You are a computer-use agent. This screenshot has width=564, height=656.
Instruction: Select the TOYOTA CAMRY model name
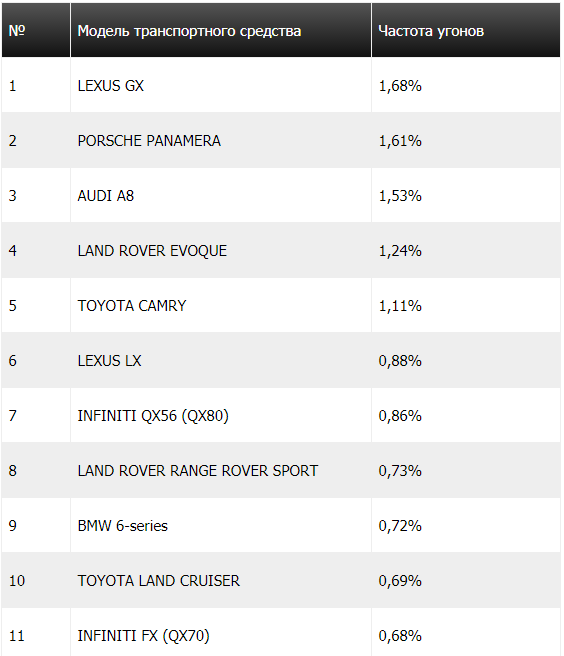pyautogui.click(x=132, y=306)
